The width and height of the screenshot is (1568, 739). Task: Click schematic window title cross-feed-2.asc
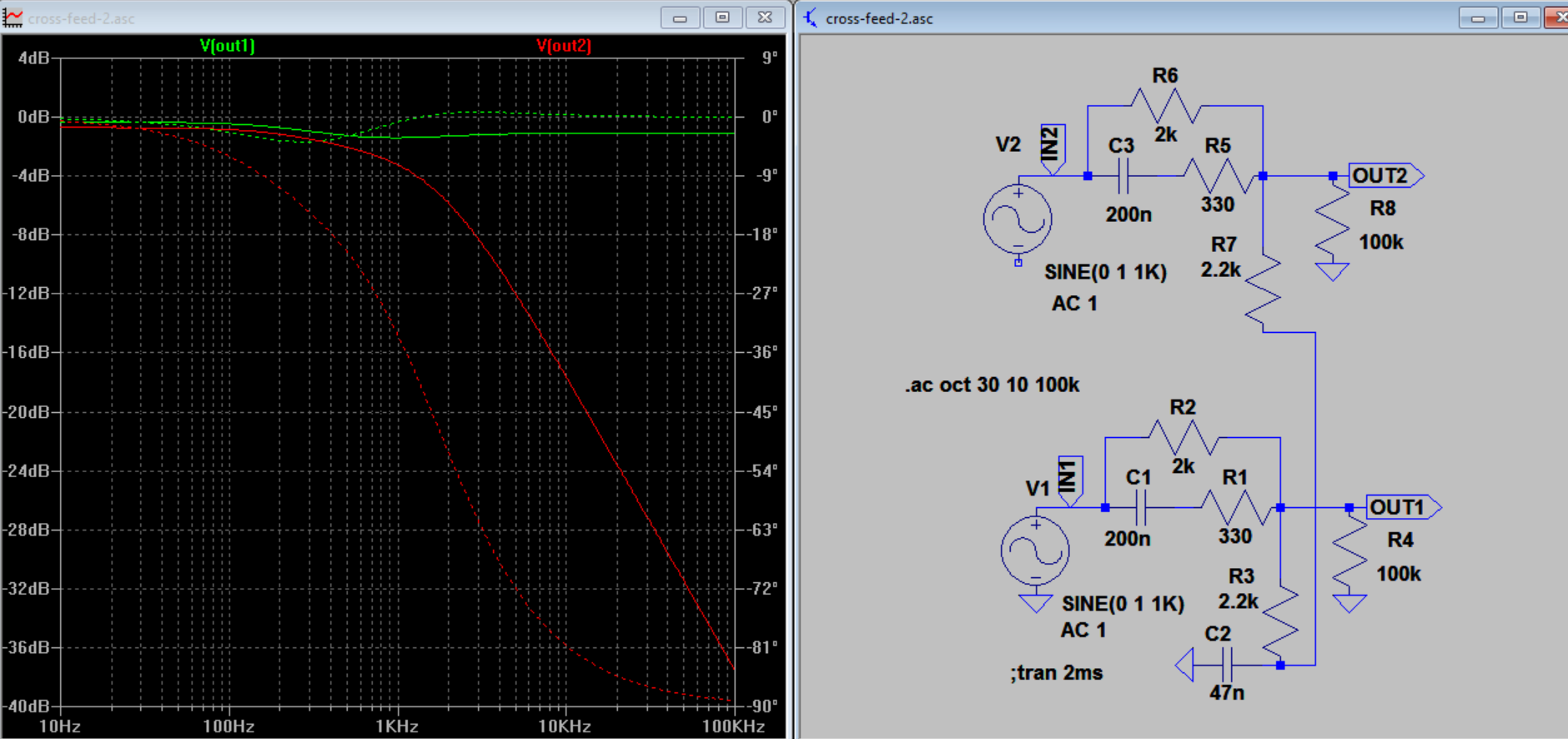(879, 18)
